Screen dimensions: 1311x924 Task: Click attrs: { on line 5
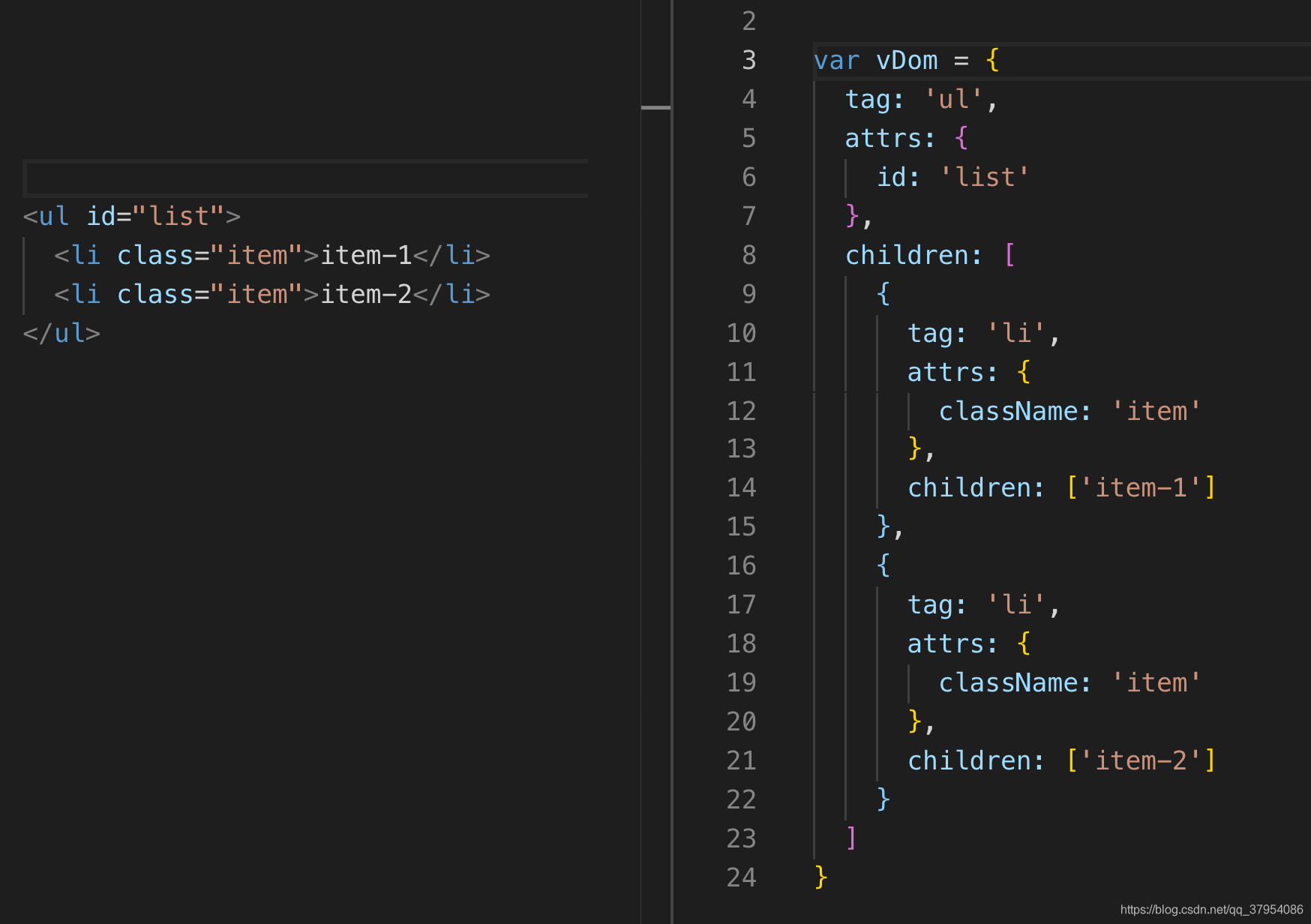point(907,138)
